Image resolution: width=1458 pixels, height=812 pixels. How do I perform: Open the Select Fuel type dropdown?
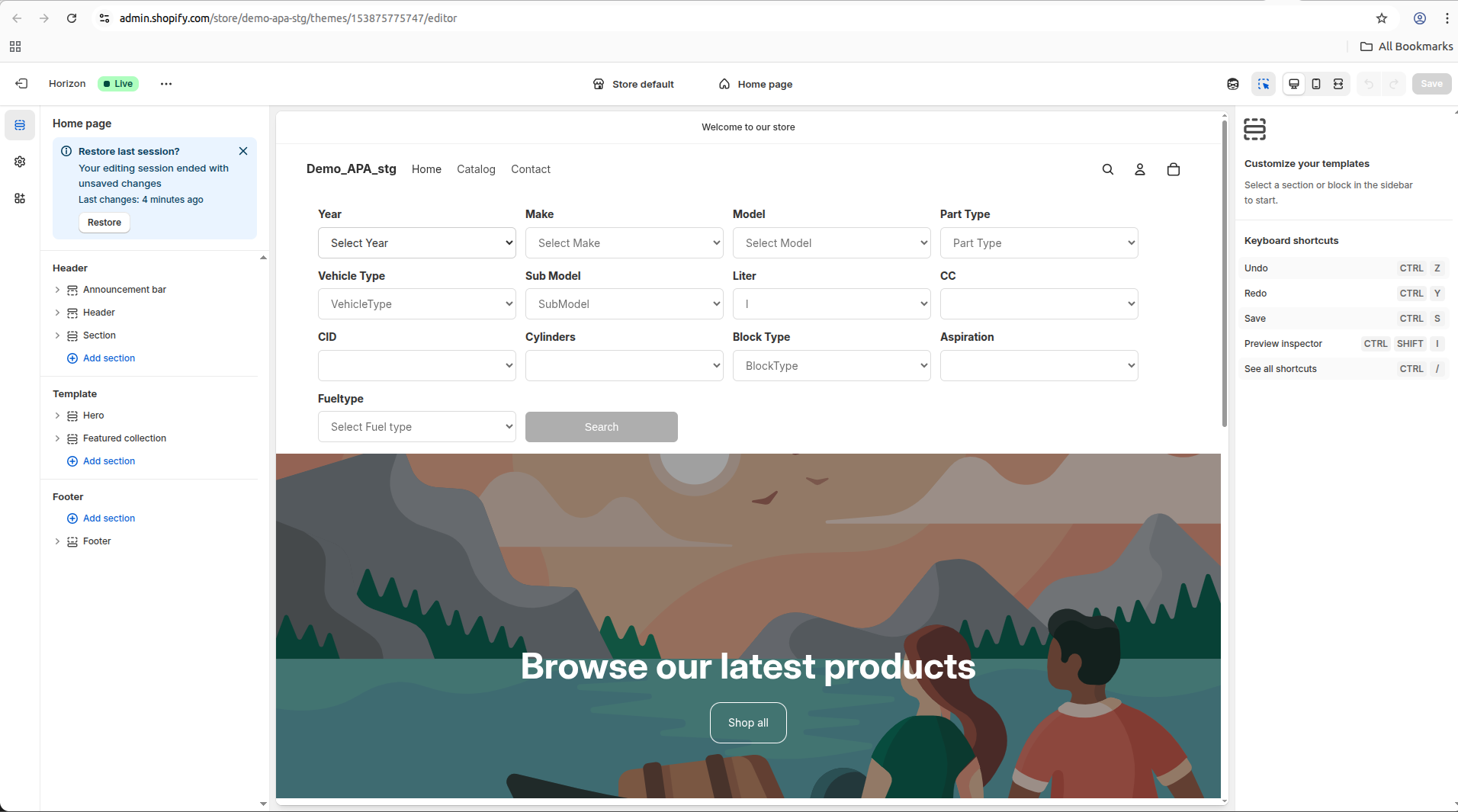417,427
